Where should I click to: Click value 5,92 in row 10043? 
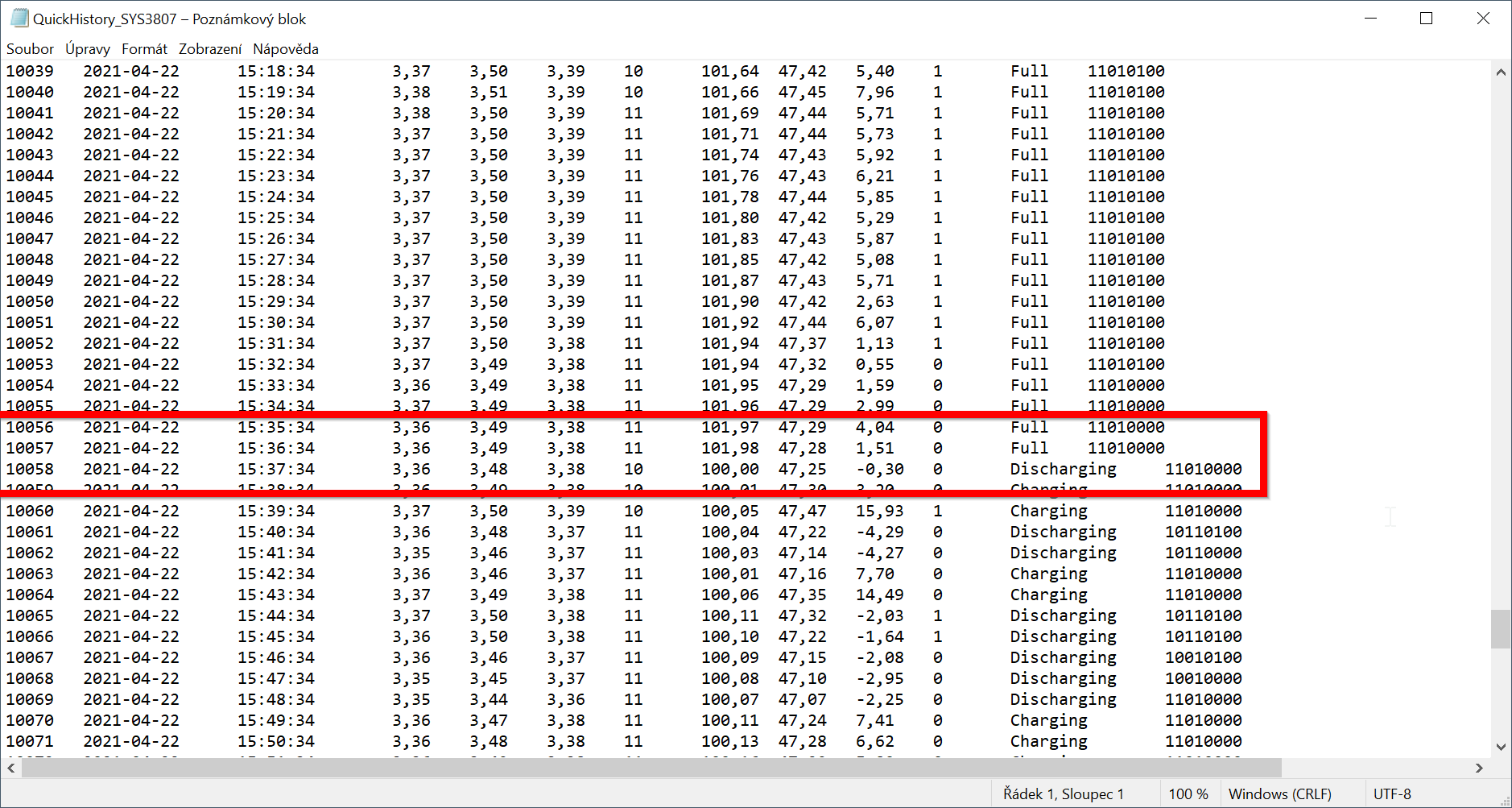(x=875, y=155)
